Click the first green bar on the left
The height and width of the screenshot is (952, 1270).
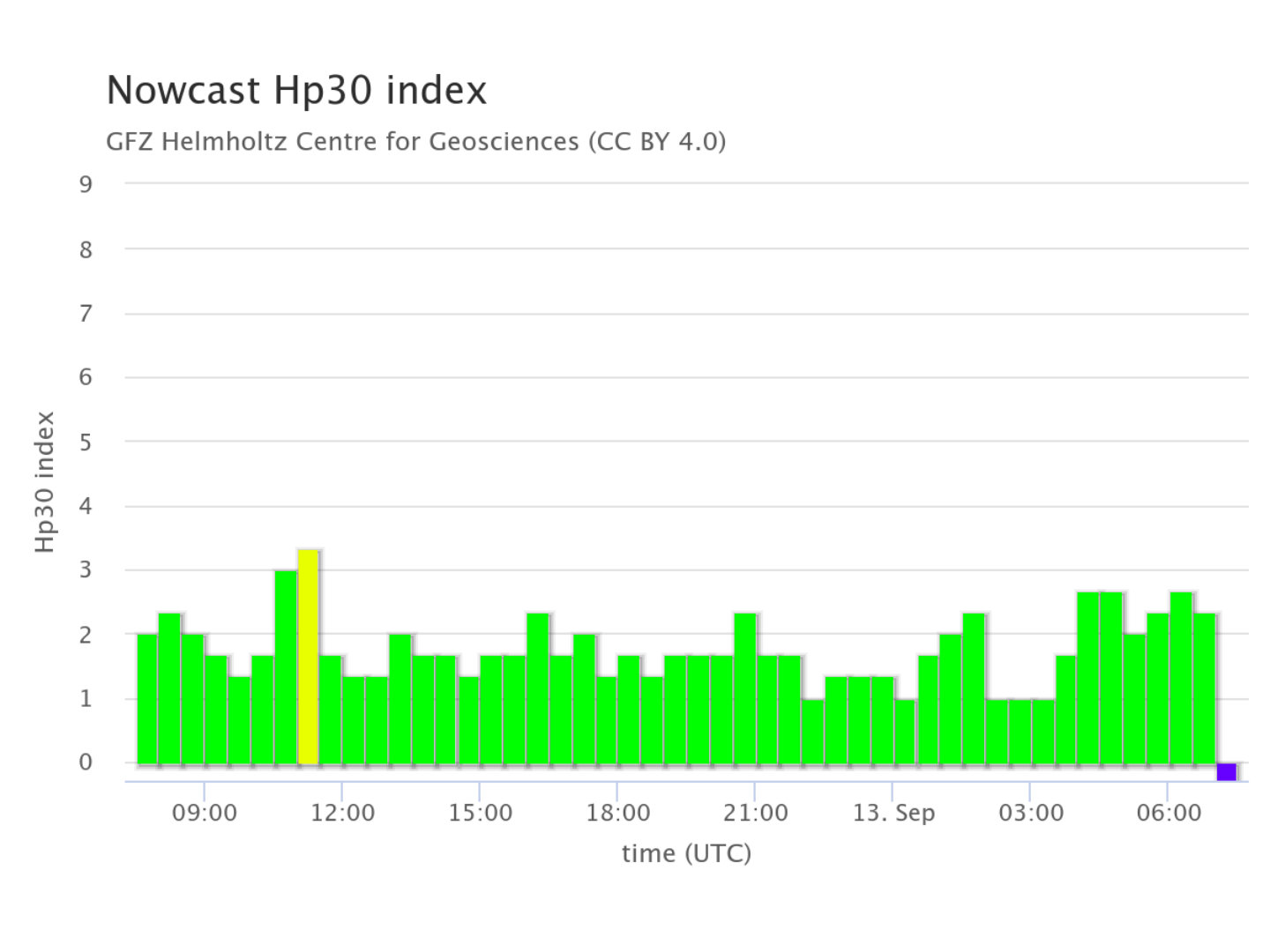click(x=147, y=699)
